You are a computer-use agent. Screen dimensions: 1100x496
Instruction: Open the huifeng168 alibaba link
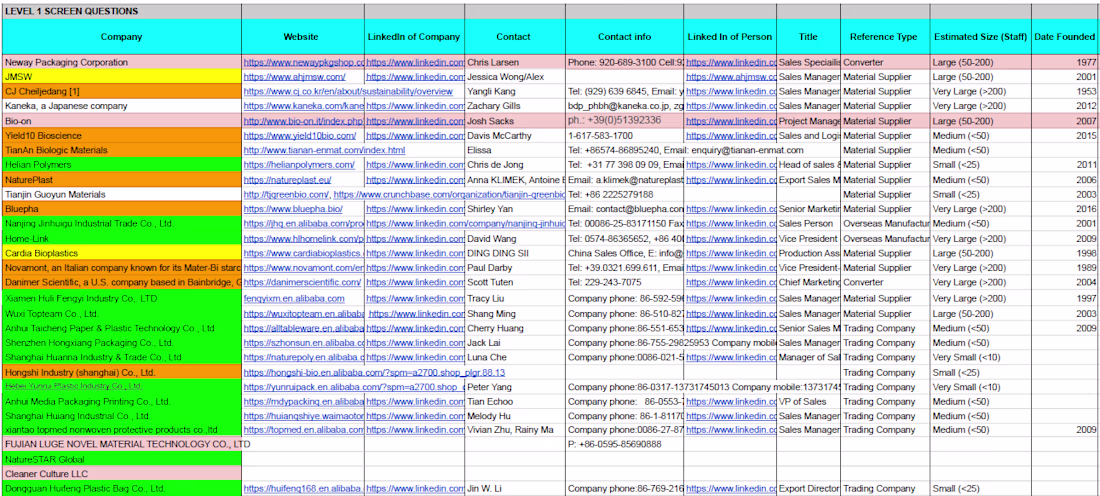point(304,488)
